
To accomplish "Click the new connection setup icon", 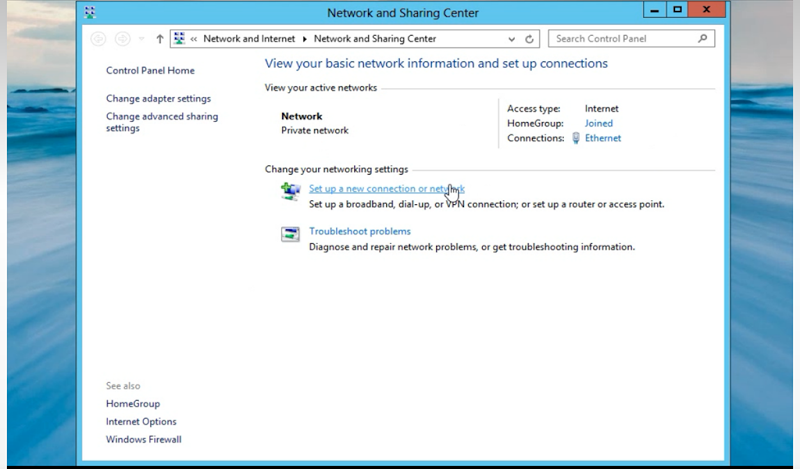I will click(x=291, y=192).
